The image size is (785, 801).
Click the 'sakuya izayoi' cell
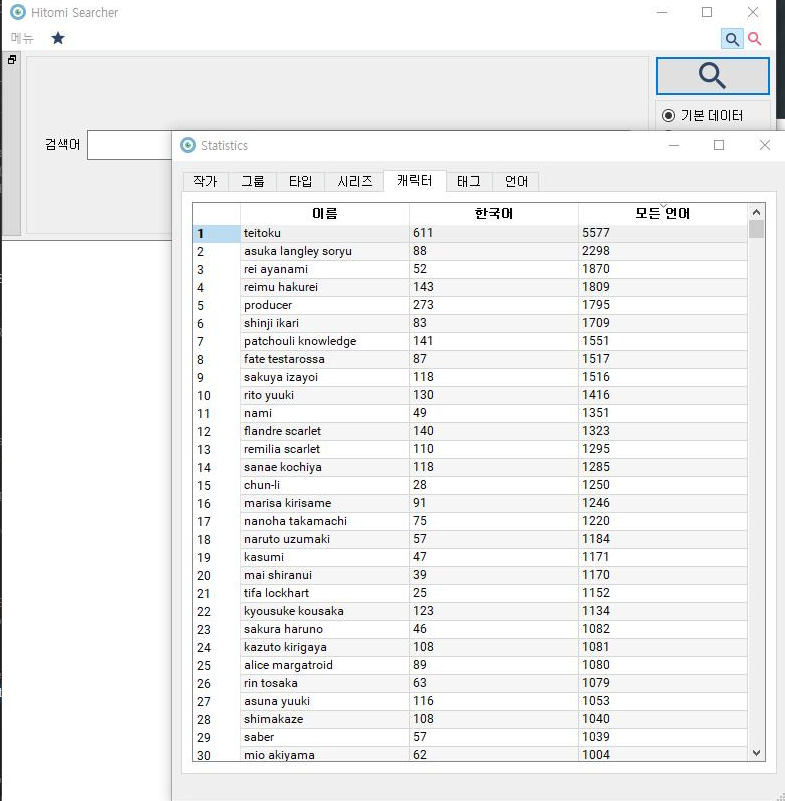coord(325,378)
